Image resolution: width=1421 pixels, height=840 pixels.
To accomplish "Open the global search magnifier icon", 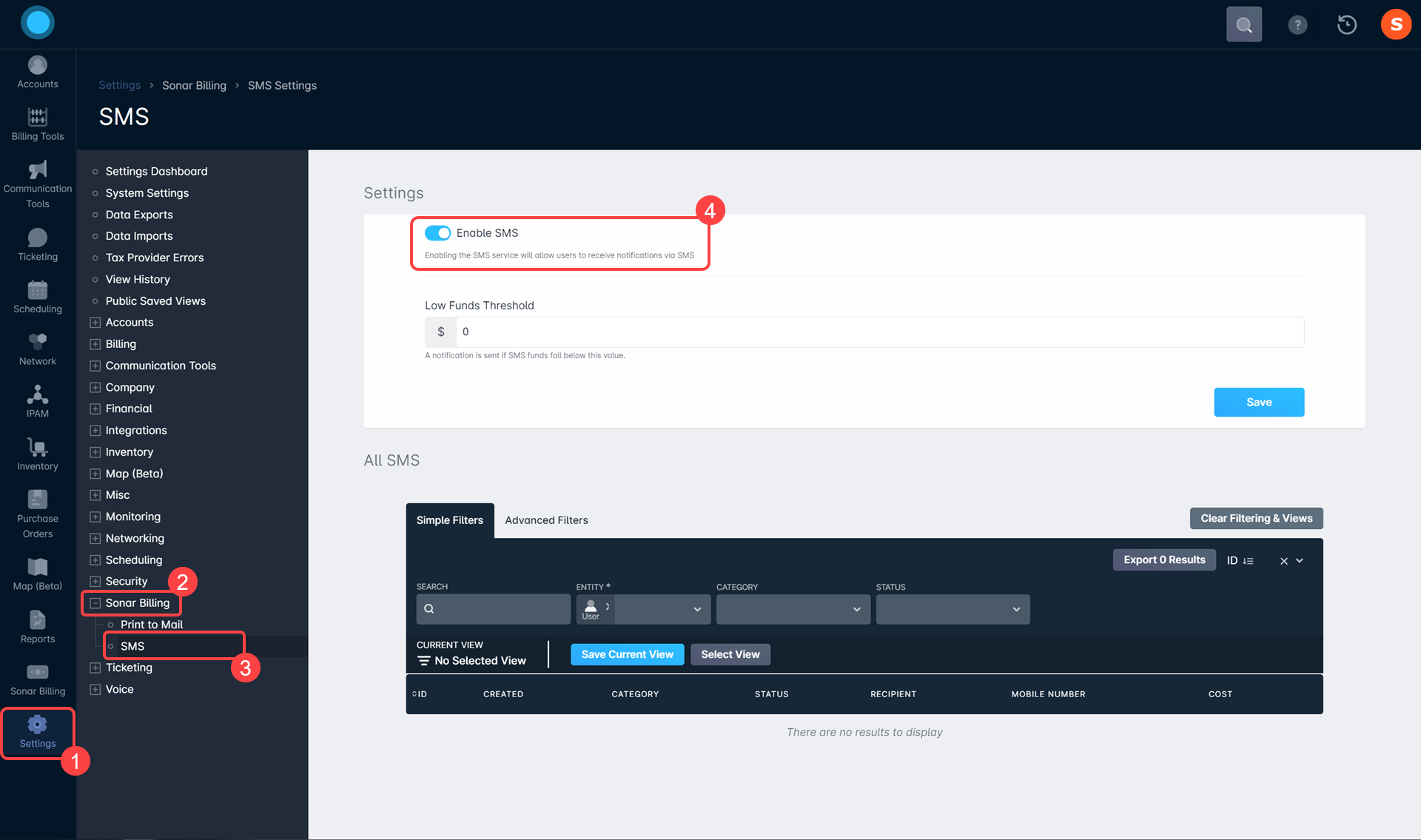I will point(1243,24).
